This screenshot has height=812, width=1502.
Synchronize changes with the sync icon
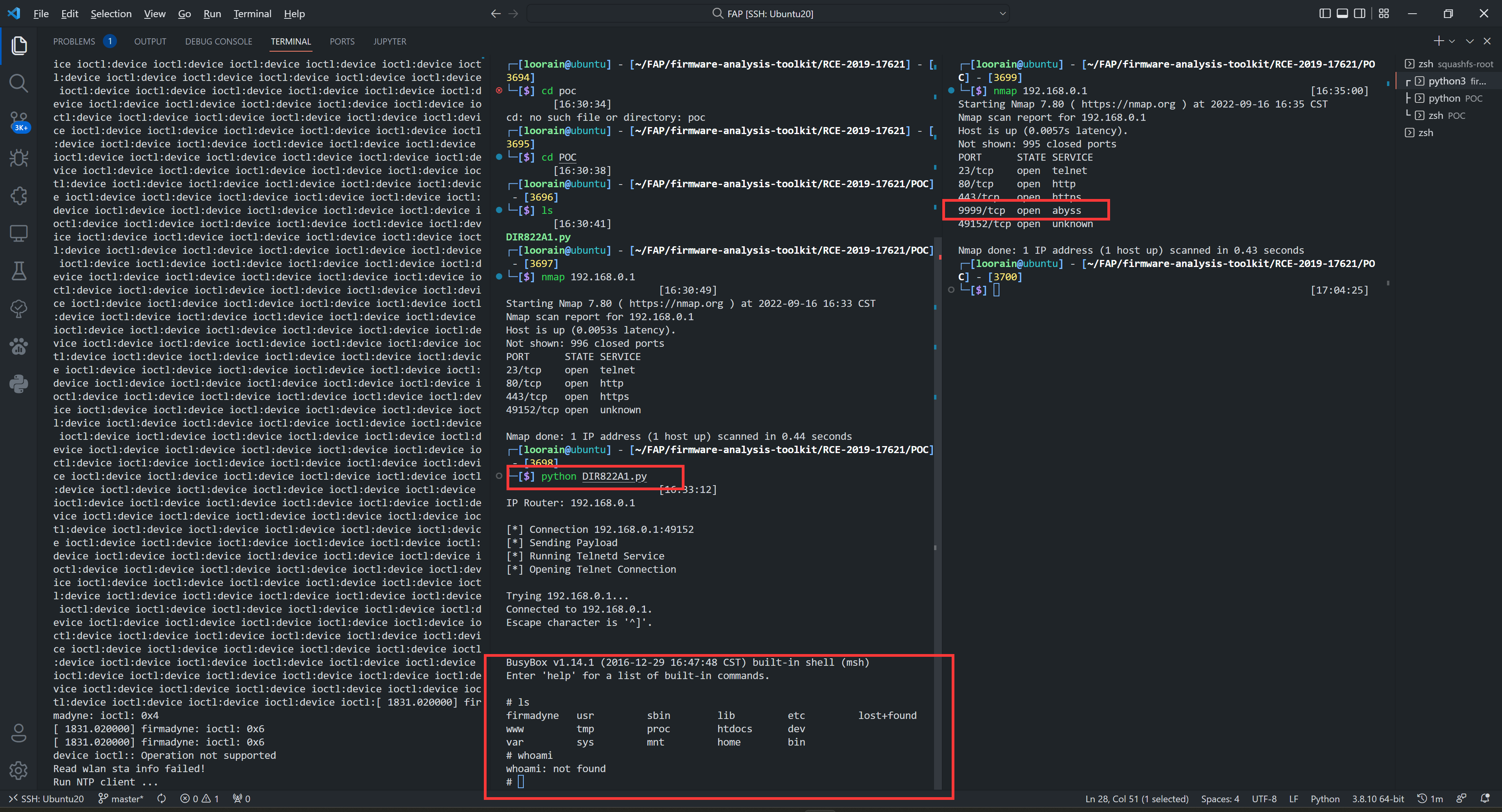pyautogui.click(x=162, y=799)
